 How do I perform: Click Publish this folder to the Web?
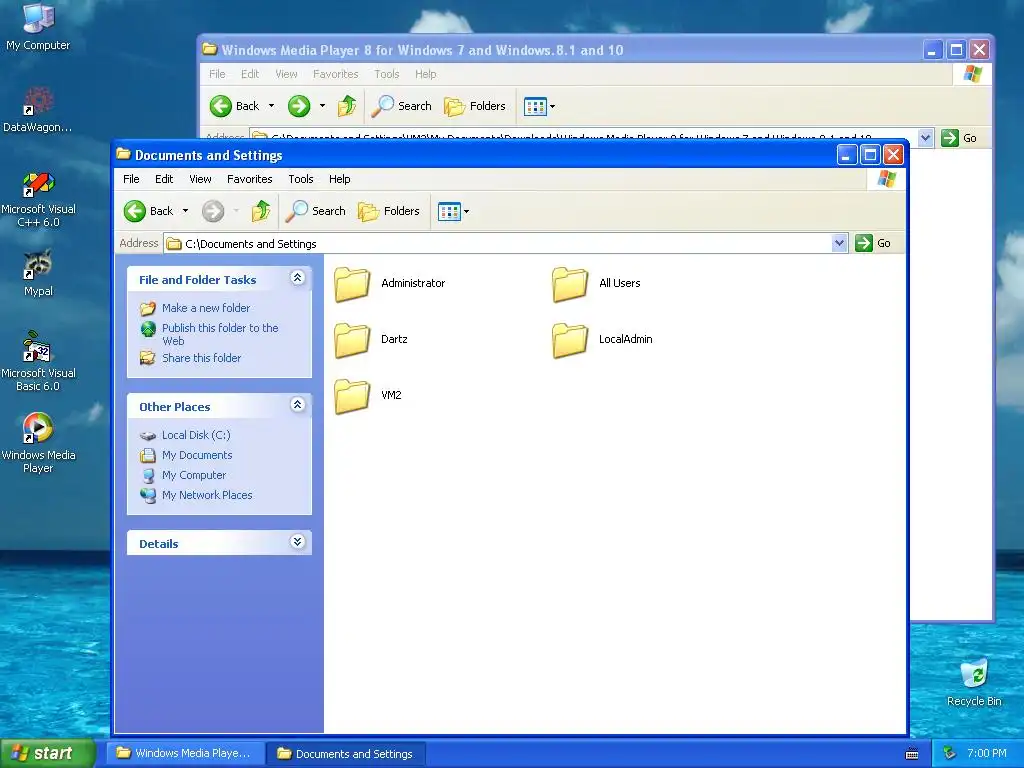click(220, 334)
